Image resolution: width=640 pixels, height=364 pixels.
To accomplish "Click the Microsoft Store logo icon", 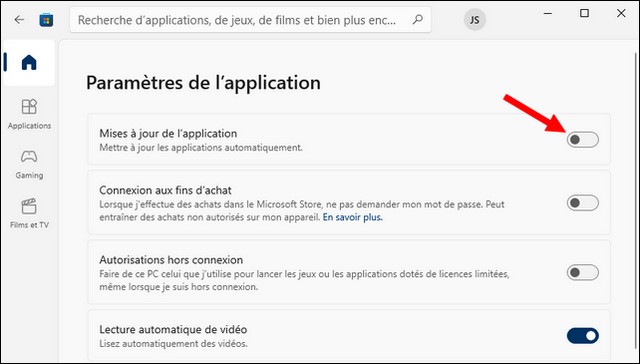I will [46, 20].
